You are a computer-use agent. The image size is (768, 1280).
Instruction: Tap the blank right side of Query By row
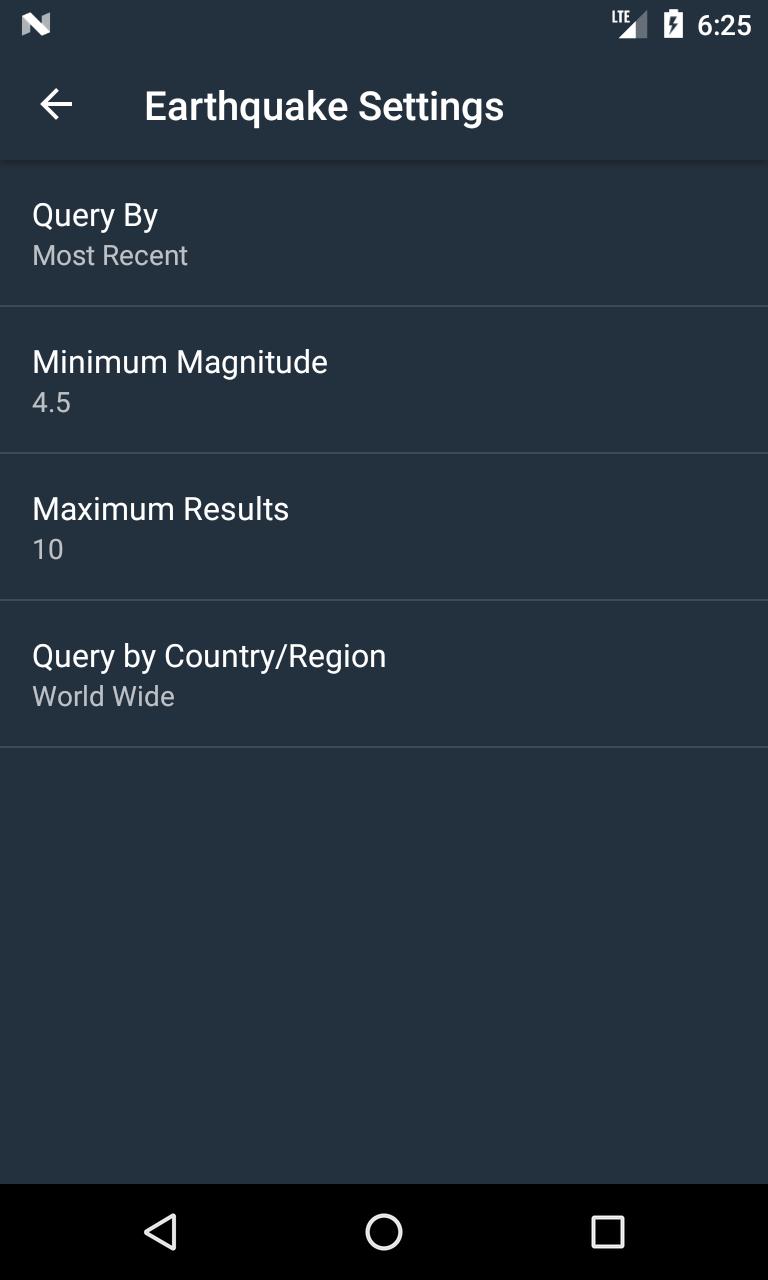click(x=600, y=233)
